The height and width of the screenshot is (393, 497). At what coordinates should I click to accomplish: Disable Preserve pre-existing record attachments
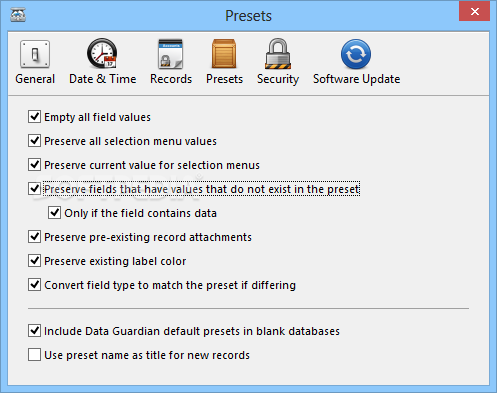click(34, 237)
